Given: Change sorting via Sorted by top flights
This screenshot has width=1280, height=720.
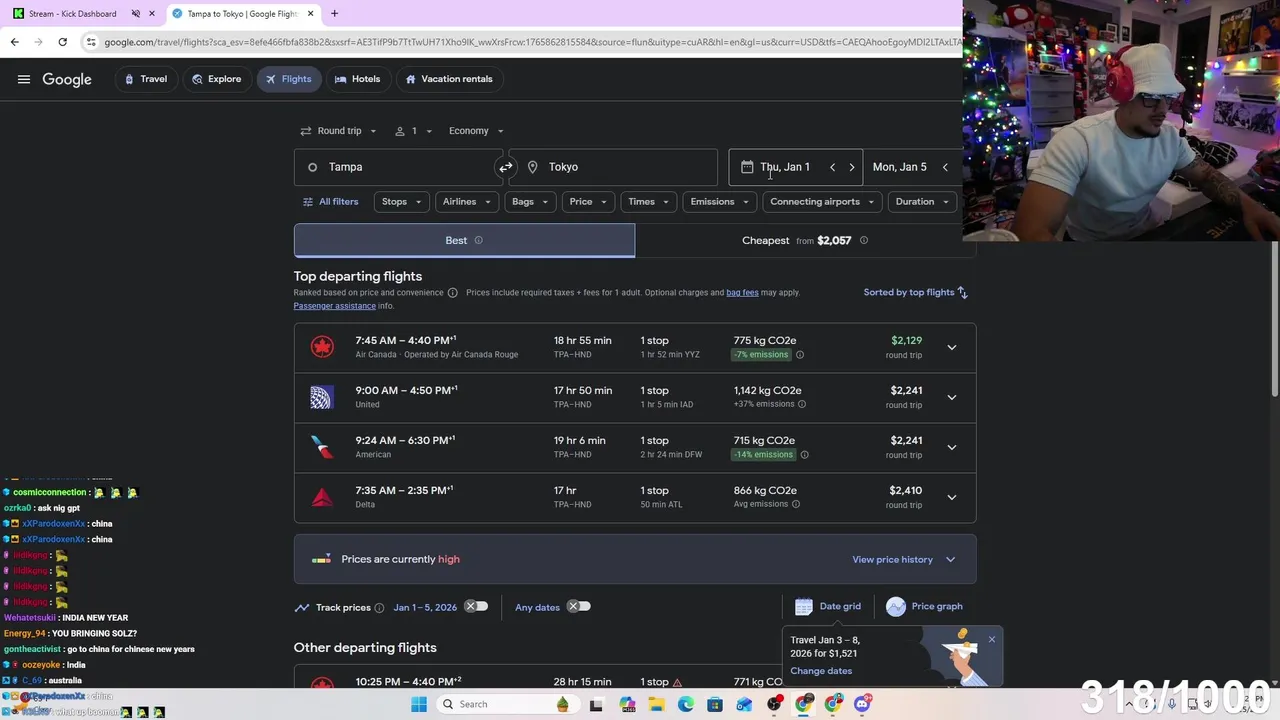Looking at the screenshot, I should [x=916, y=293].
